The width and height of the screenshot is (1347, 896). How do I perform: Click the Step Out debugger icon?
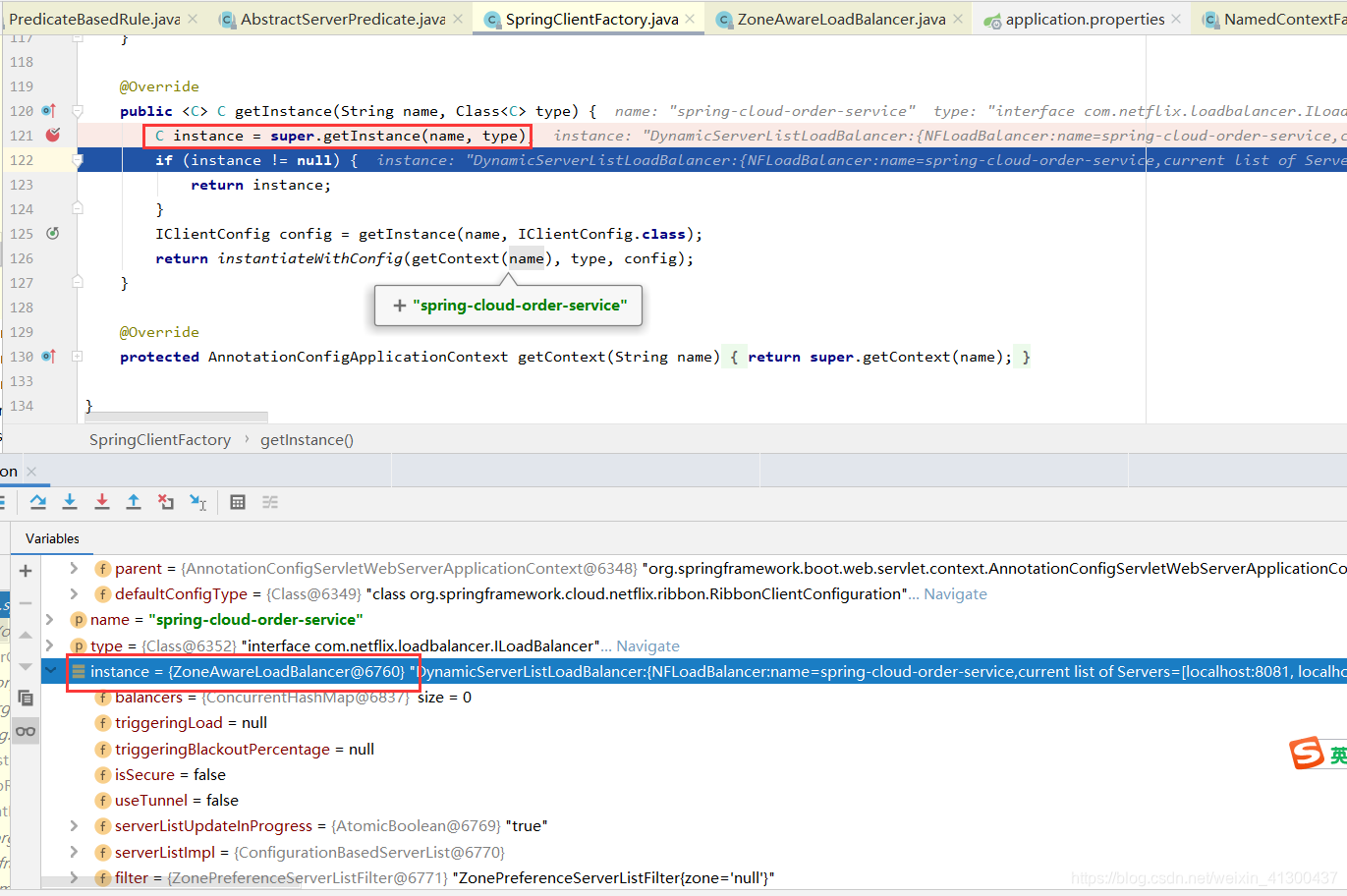[134, 502]
